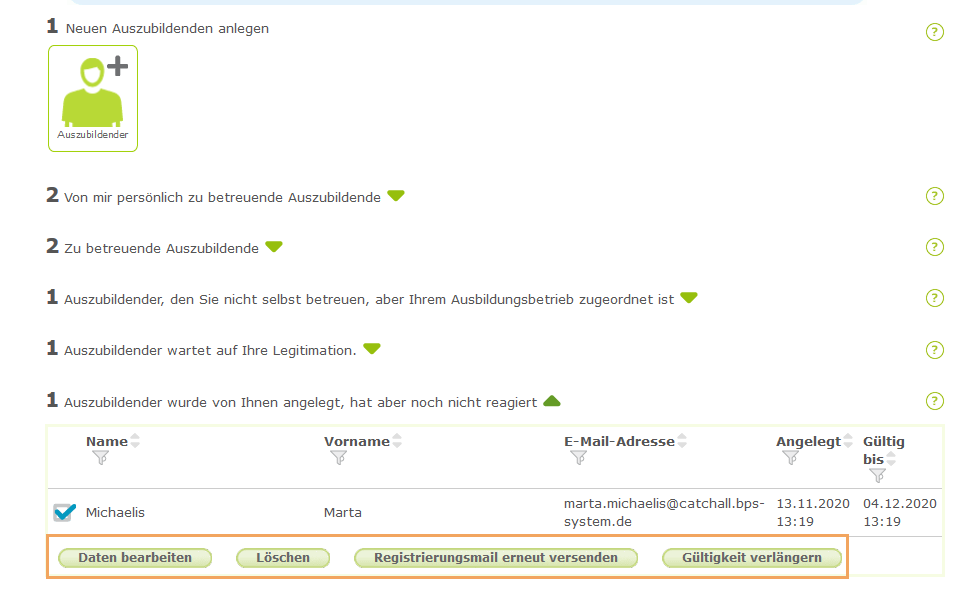The image size is (969, 606).
Task: Sort by Gültig bis column arrows
Action: [x=891, y=459]
